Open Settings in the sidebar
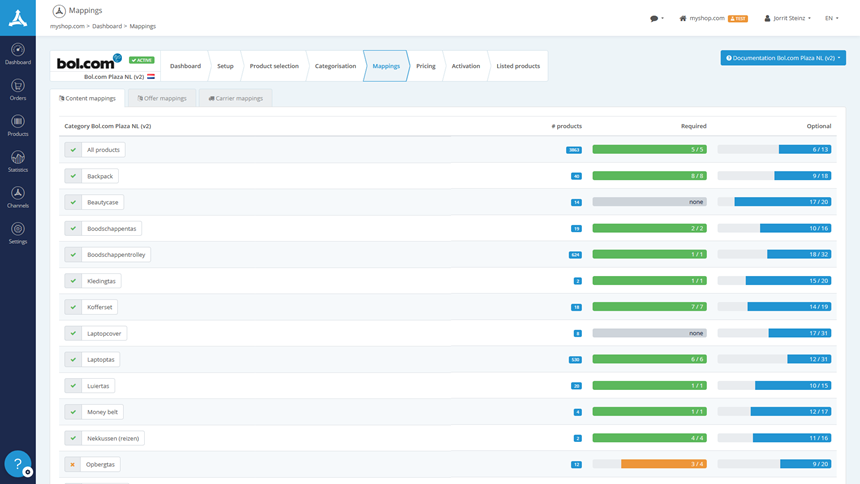 18,233
